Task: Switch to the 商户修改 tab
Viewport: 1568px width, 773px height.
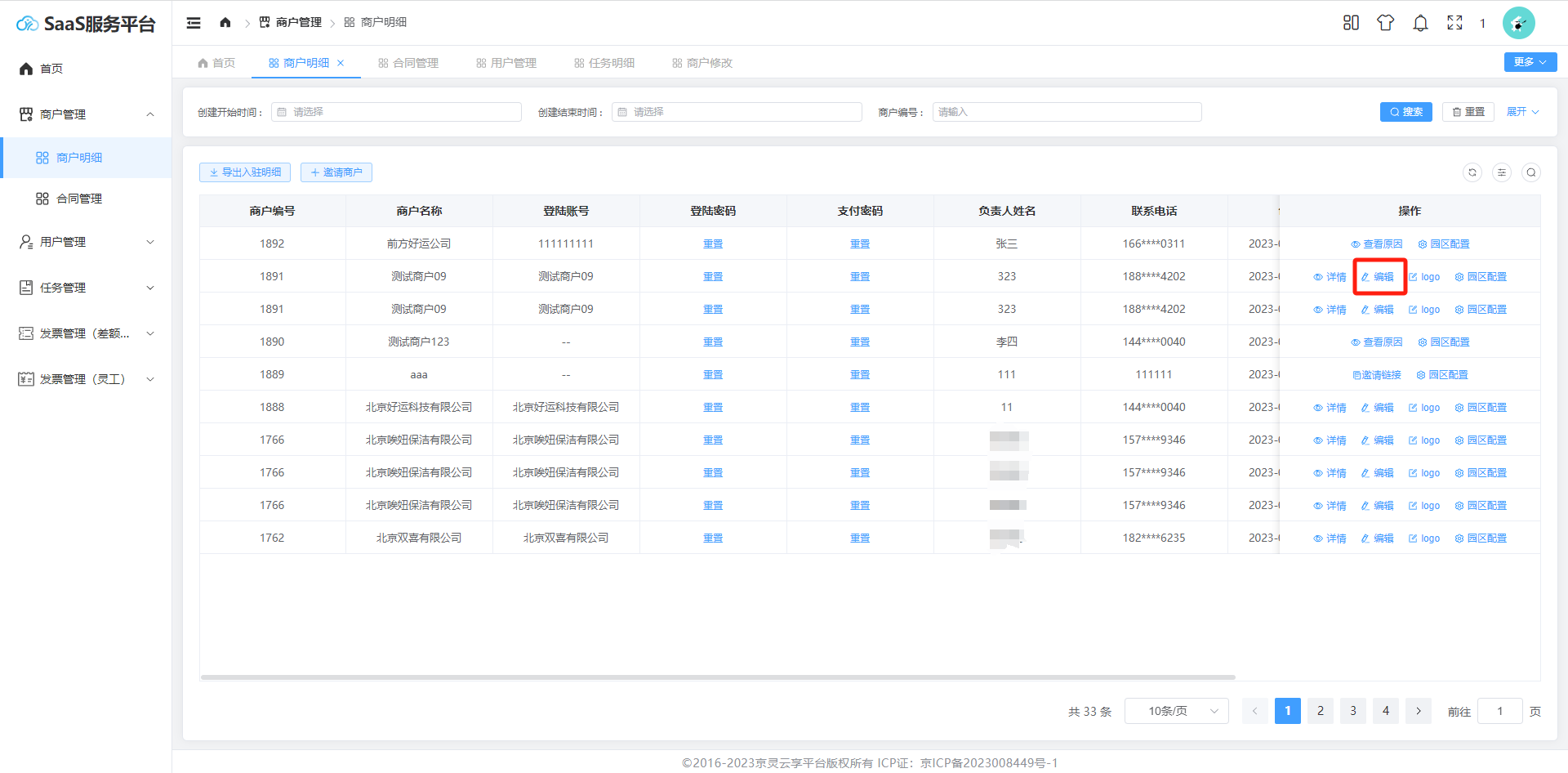Action: click(x=702, y=63)
